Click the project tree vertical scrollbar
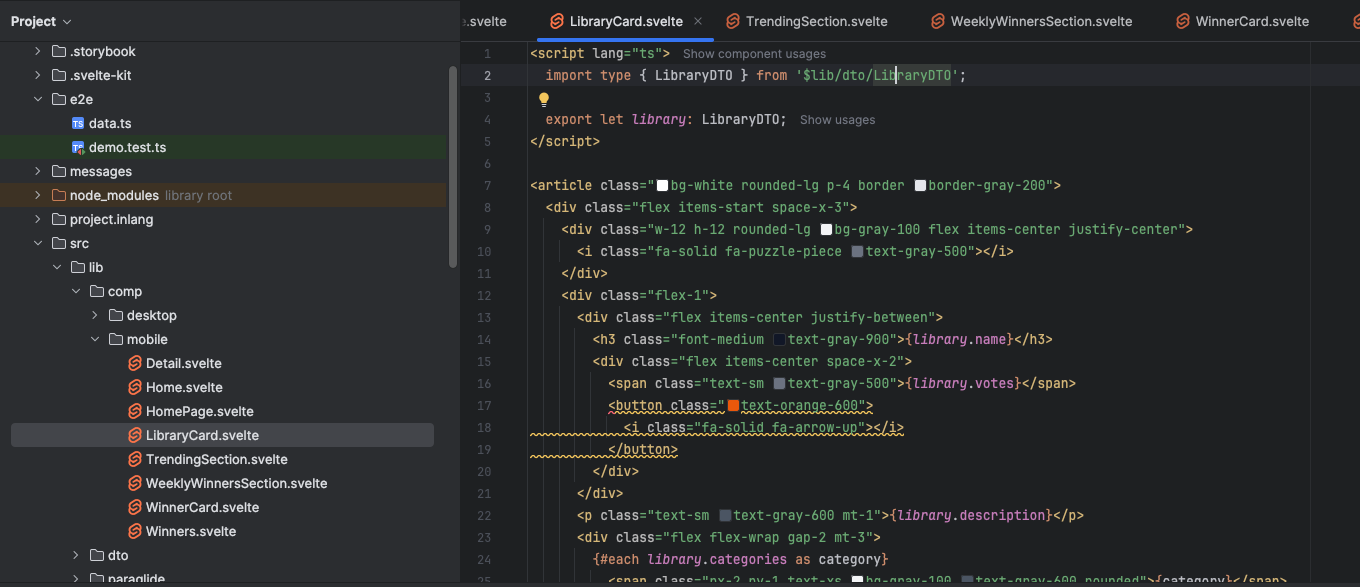The height and width of the screenshot is (587, 1360). click(x=453, y=165)
